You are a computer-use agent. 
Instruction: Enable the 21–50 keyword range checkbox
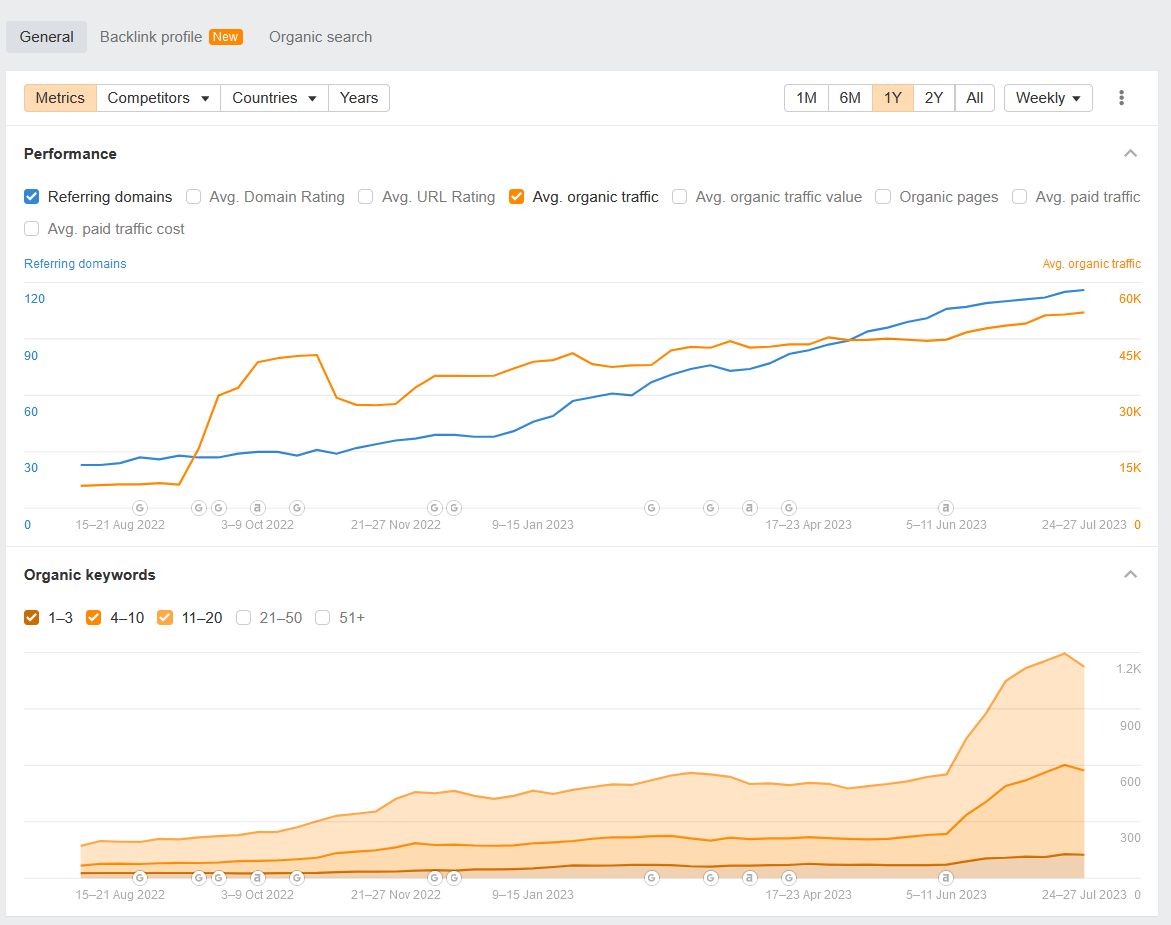243,617
